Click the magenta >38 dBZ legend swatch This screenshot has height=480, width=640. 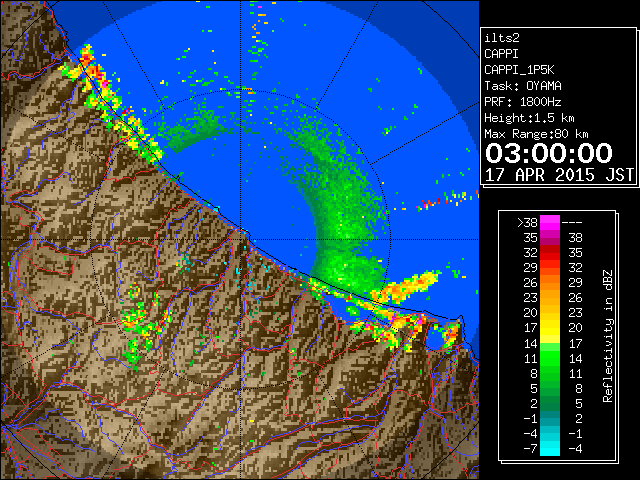(x=550, y=223)
